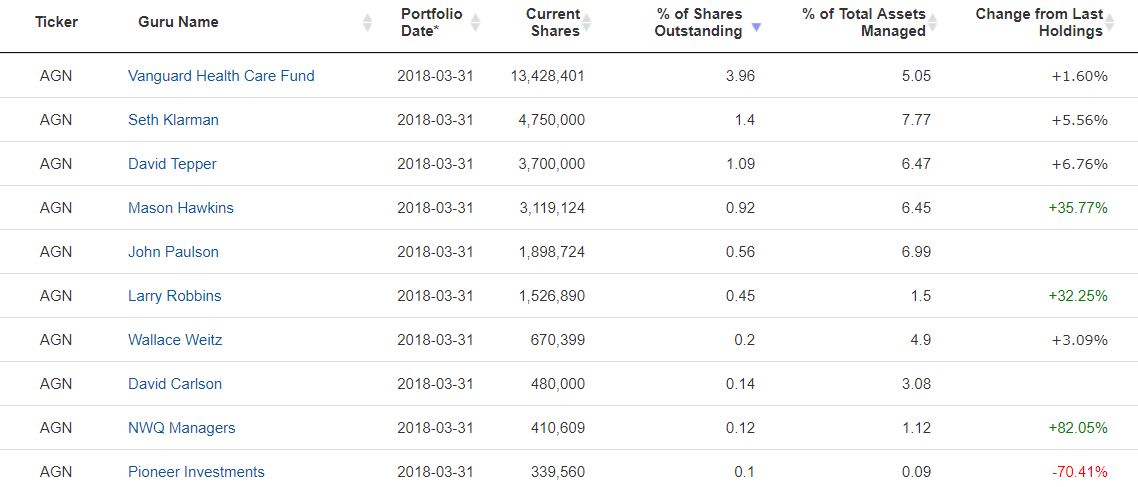The image size is (1138, 487).
Task: Select total assets value 7.77
Action: coord(916,120)
